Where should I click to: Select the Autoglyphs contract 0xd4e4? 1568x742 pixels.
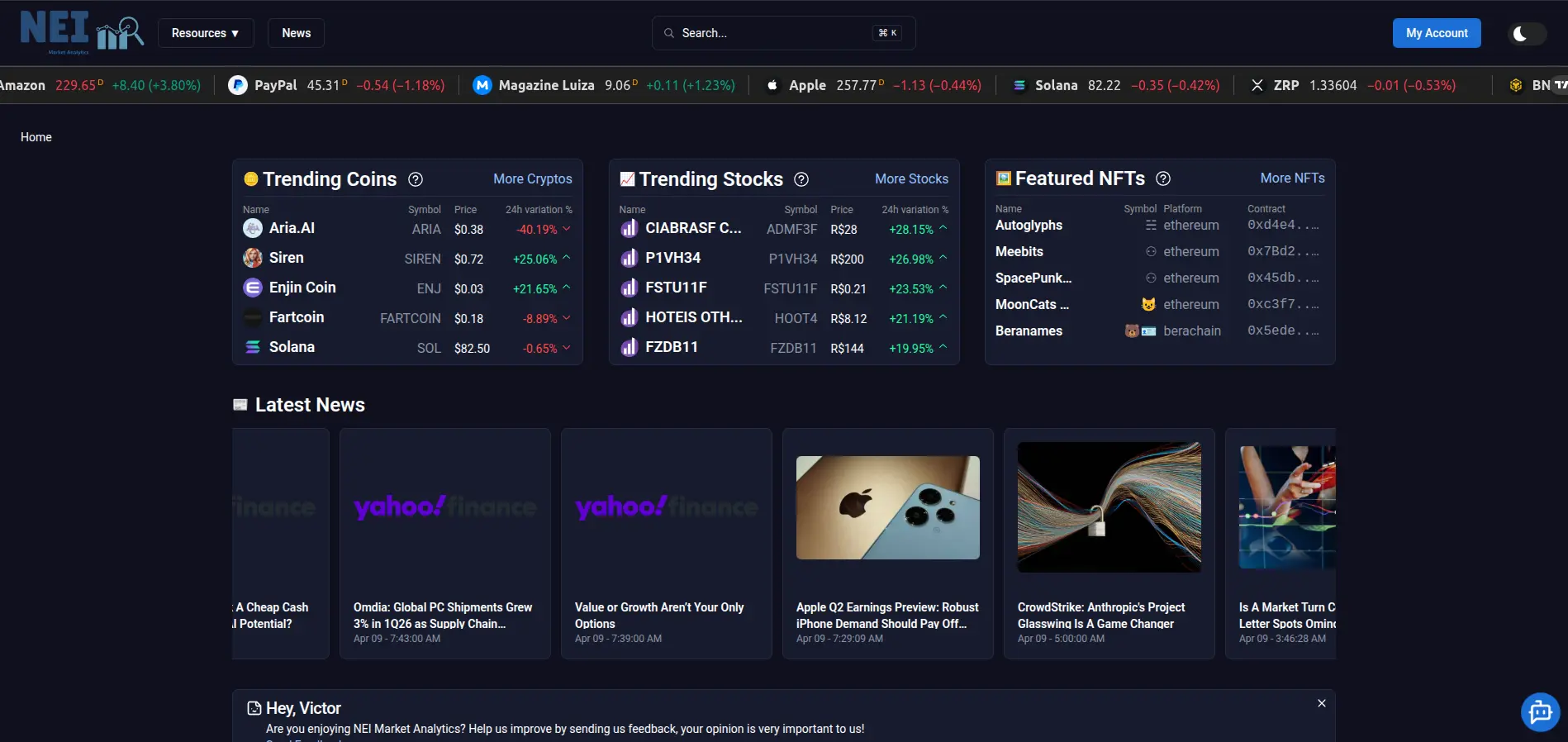(1283, 225)
